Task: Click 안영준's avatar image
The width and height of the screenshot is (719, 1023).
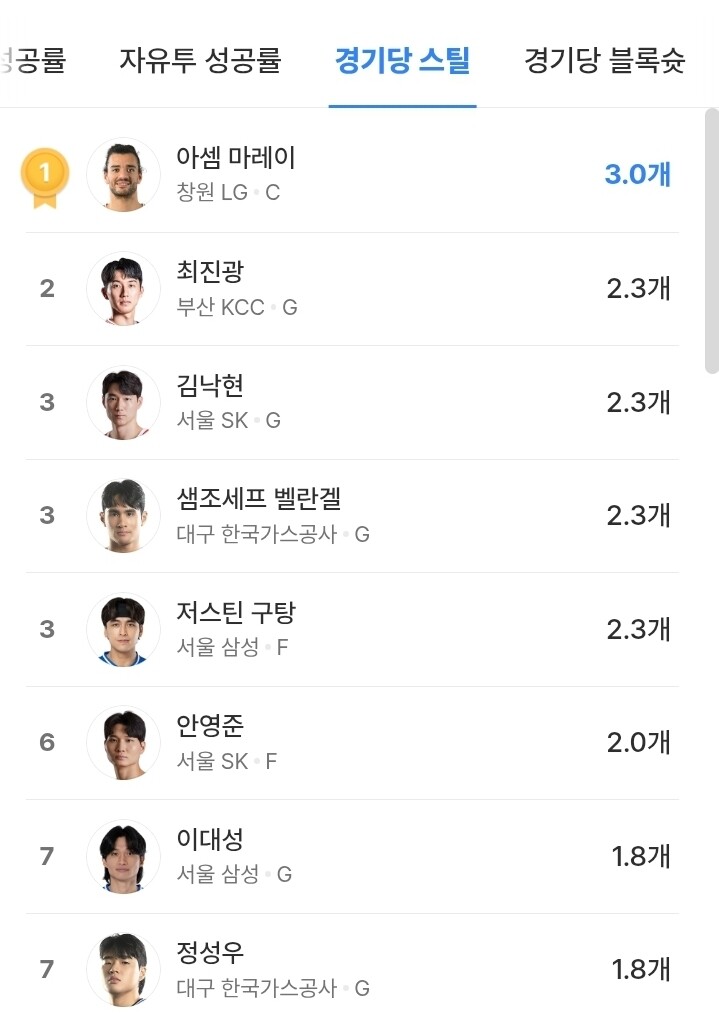Action: (x=123, y=743)
